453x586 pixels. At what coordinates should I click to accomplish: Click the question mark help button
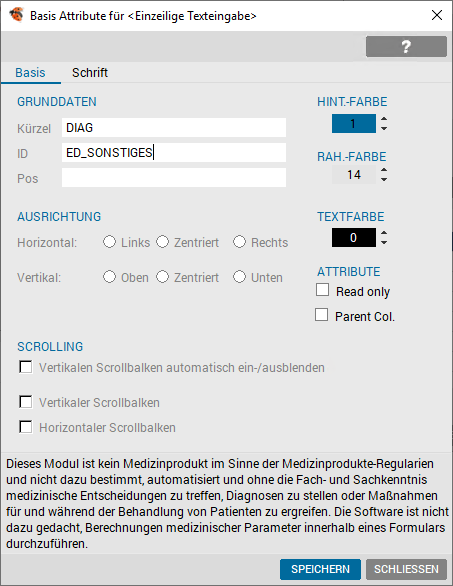[406, 47]
